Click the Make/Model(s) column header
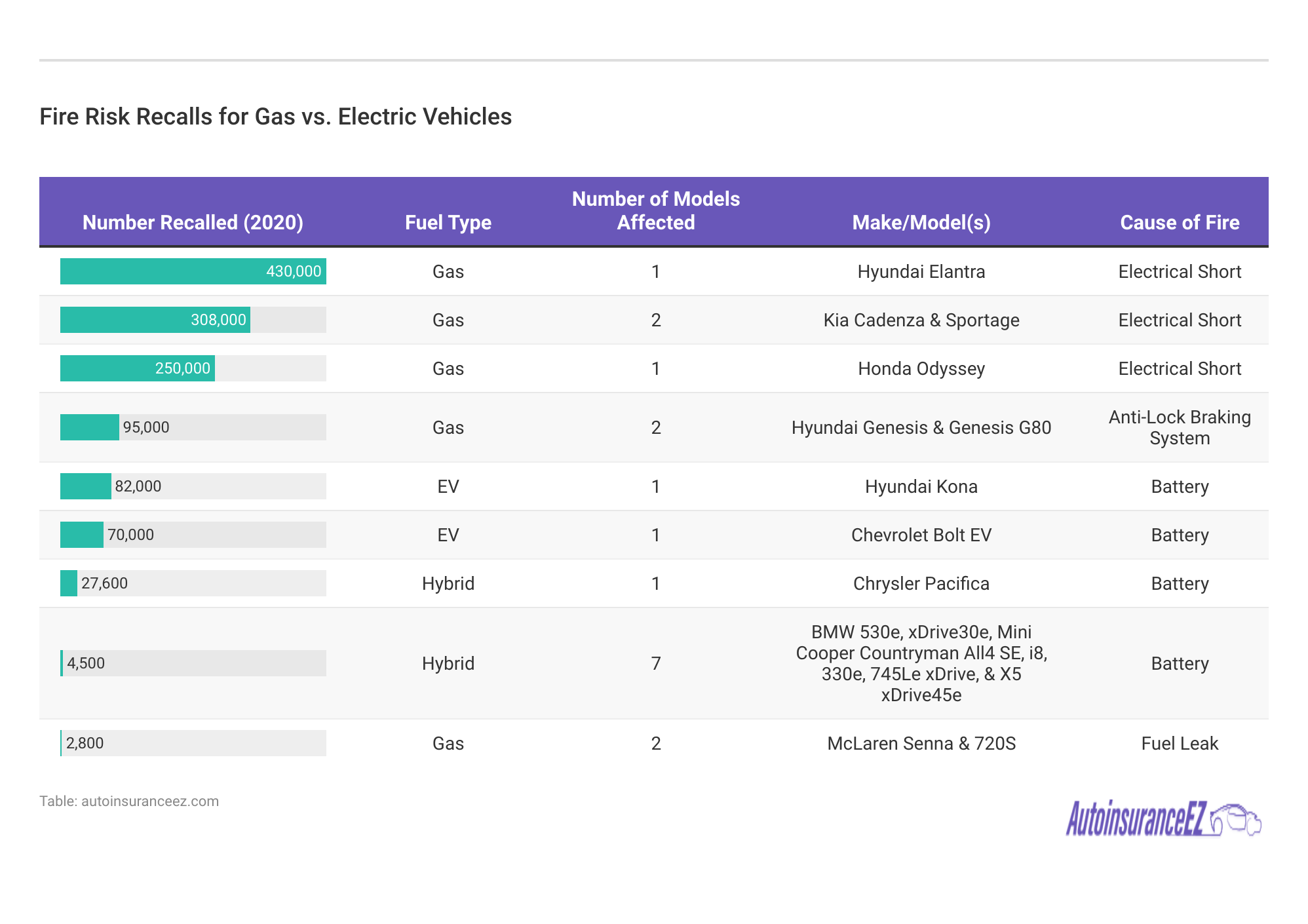This screenshot has width=1308, height=924. coord(921,223)
